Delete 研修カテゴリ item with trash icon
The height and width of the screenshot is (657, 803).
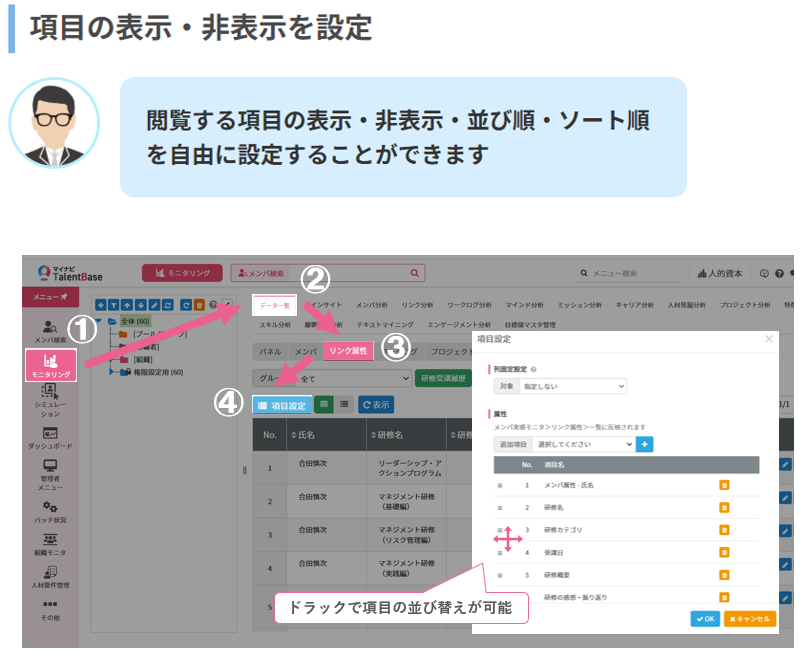[x=724, y=530]
